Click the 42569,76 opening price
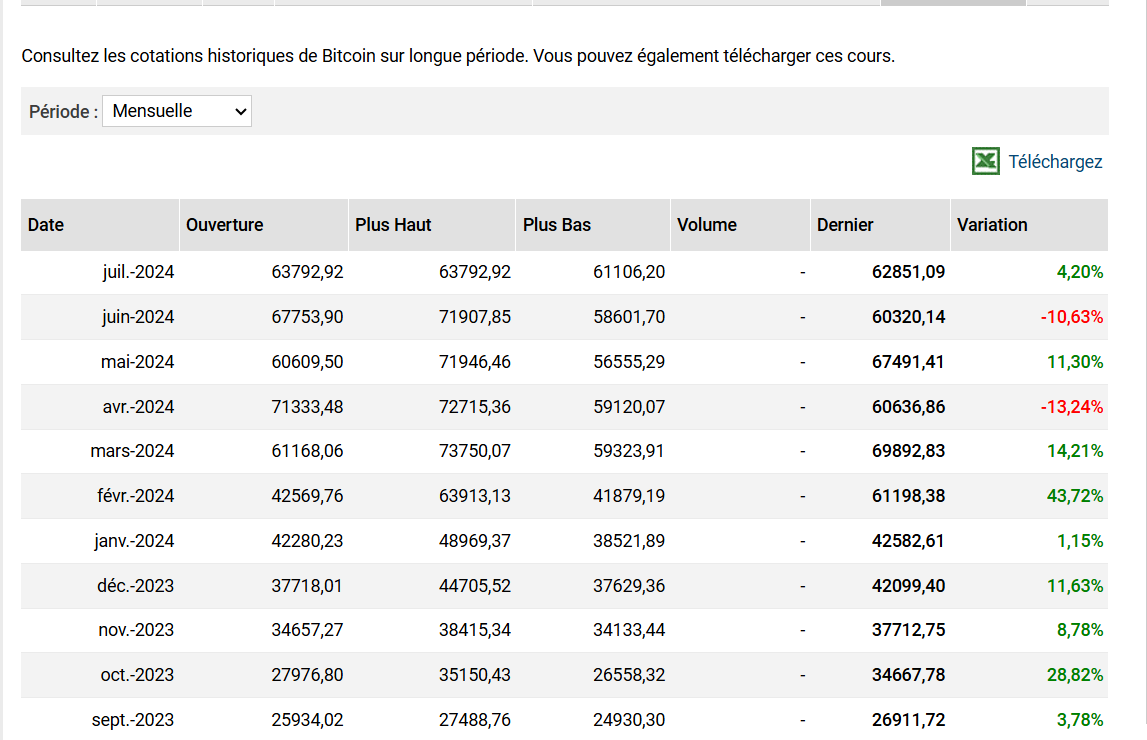Image resolution: width=1147 pixels, height=740 pixels. click(x=307, y=496)
